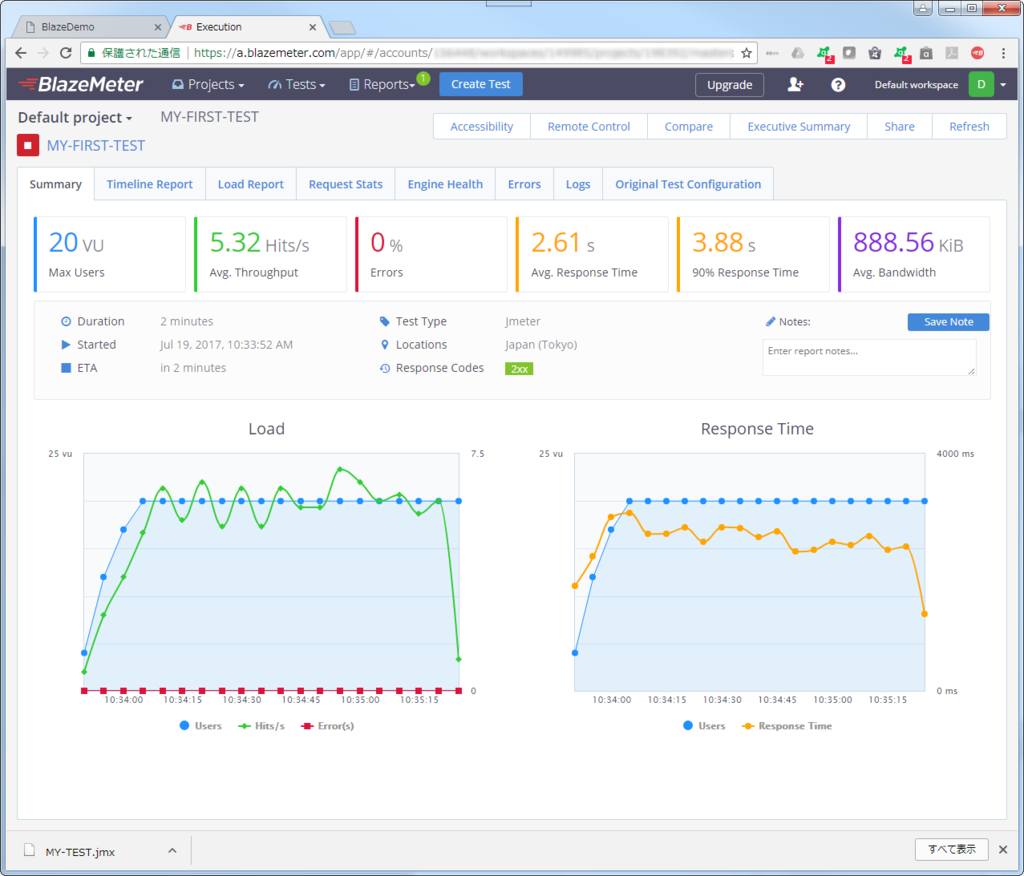The width and height of the screenshot is (1024, 876).
Task: Click the green 2xx response code badge
Action: click(519, 368)
